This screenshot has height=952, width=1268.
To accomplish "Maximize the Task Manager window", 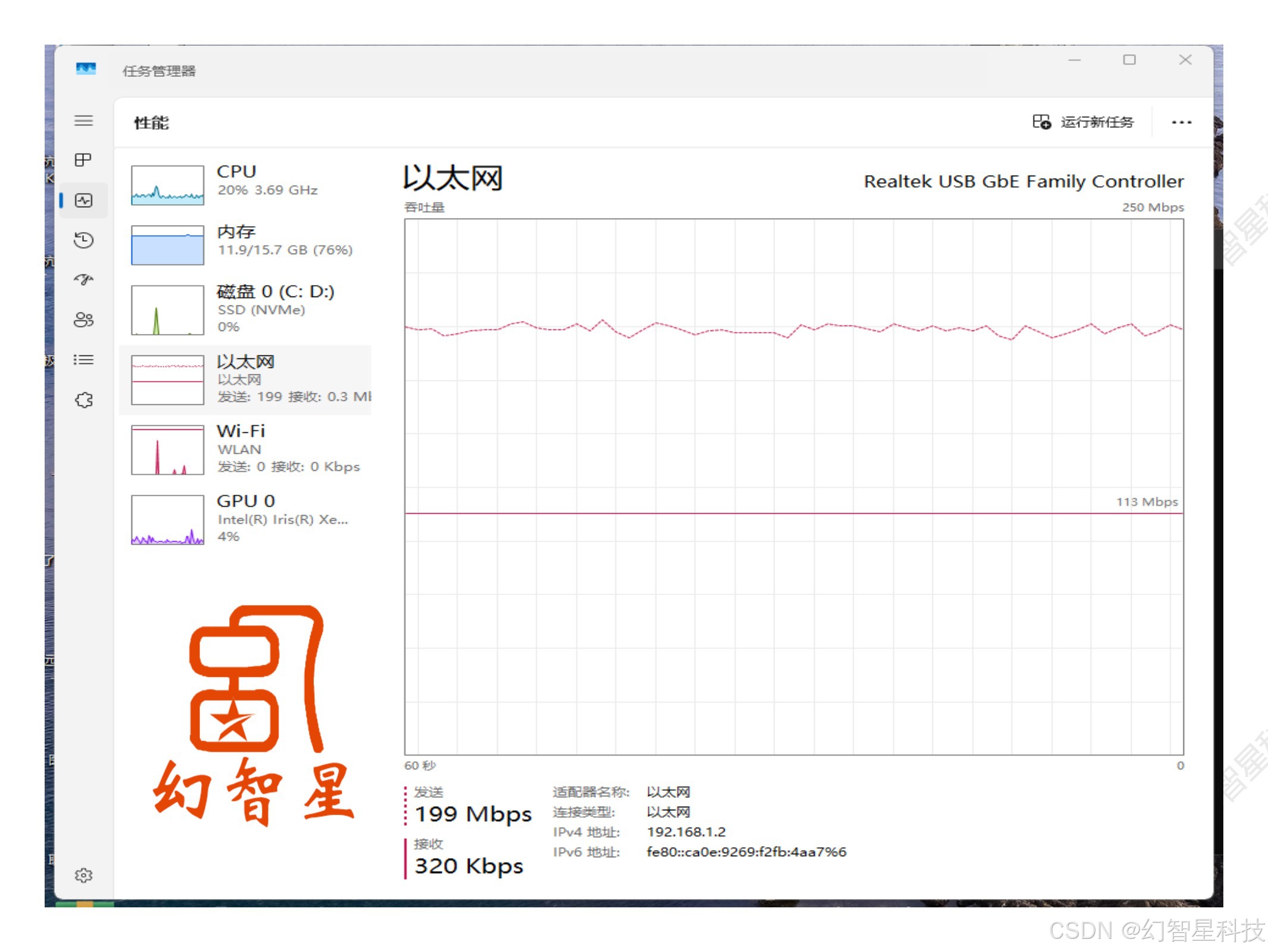I will click(1129, 60).
